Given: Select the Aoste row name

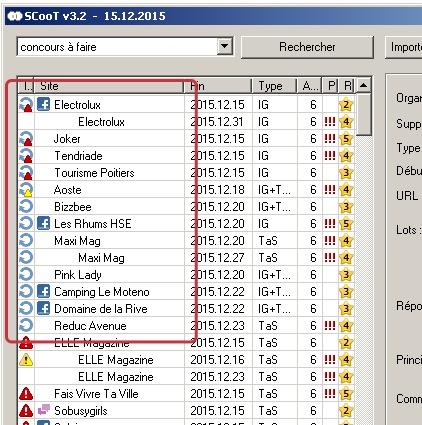Looking at the screenshot, I should (68, 190).
